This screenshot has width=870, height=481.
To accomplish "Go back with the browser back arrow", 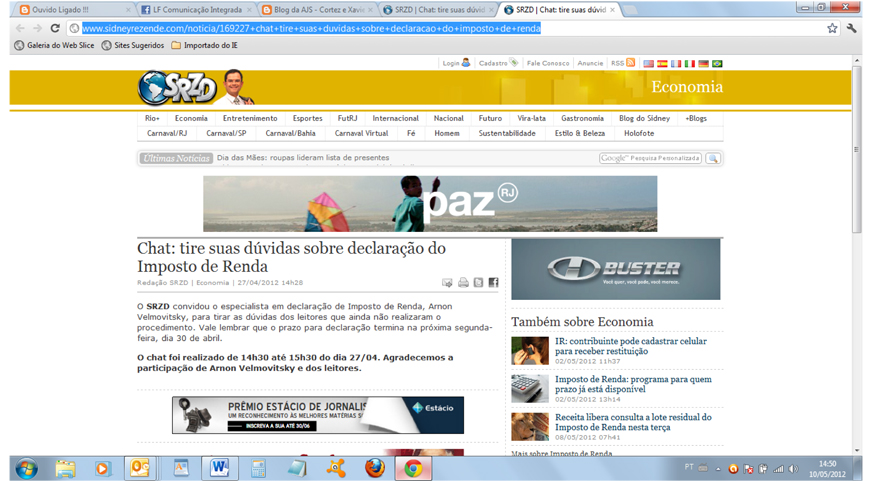I will coord(20,28).
